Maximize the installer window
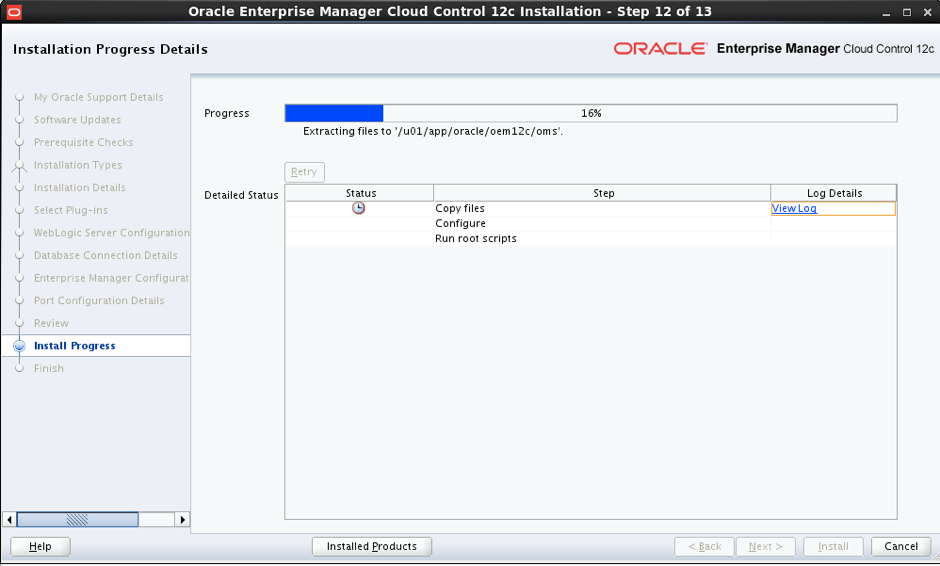 pos(906,12)
